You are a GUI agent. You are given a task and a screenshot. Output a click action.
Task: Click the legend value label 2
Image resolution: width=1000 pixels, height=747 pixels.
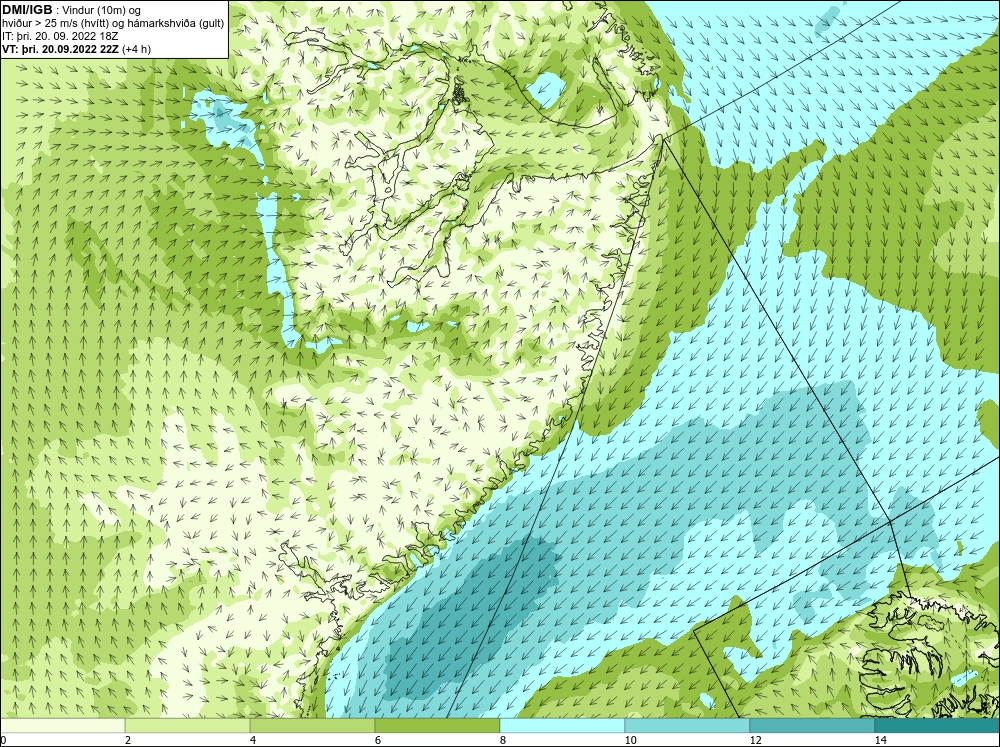point(128,740)
